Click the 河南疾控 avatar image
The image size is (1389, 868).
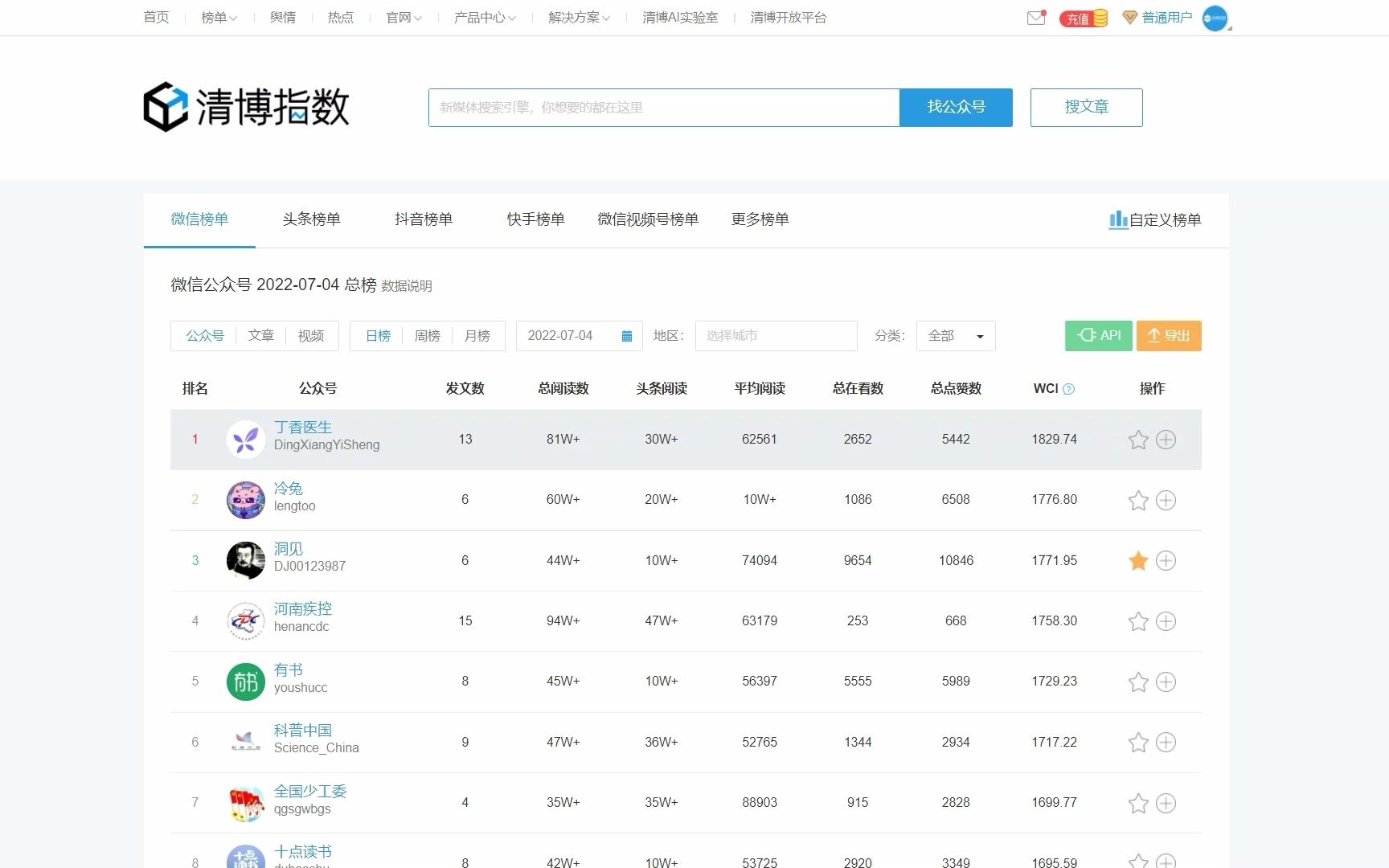[x=246, y=621]
